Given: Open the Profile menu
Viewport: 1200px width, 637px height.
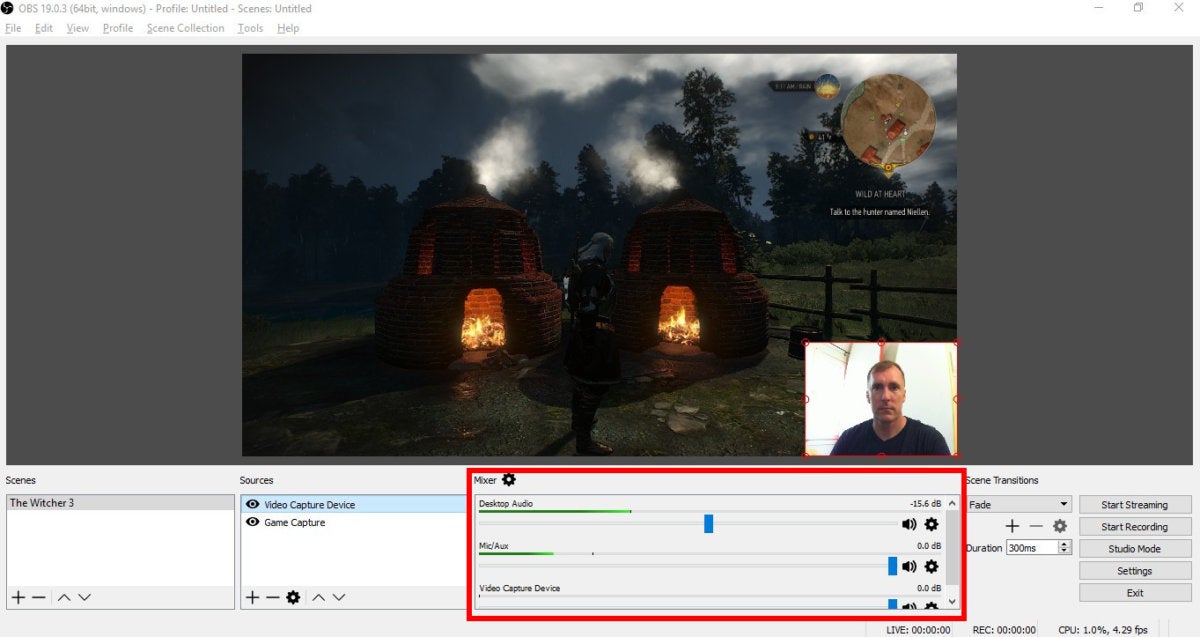Looking at the screenshot, I should [x=118, y=28].
